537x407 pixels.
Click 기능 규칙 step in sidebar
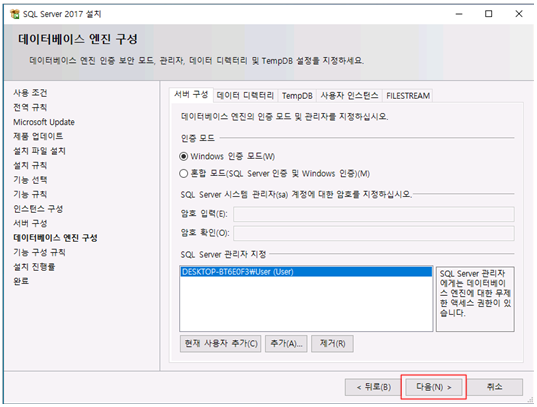(x=30, y=194)
